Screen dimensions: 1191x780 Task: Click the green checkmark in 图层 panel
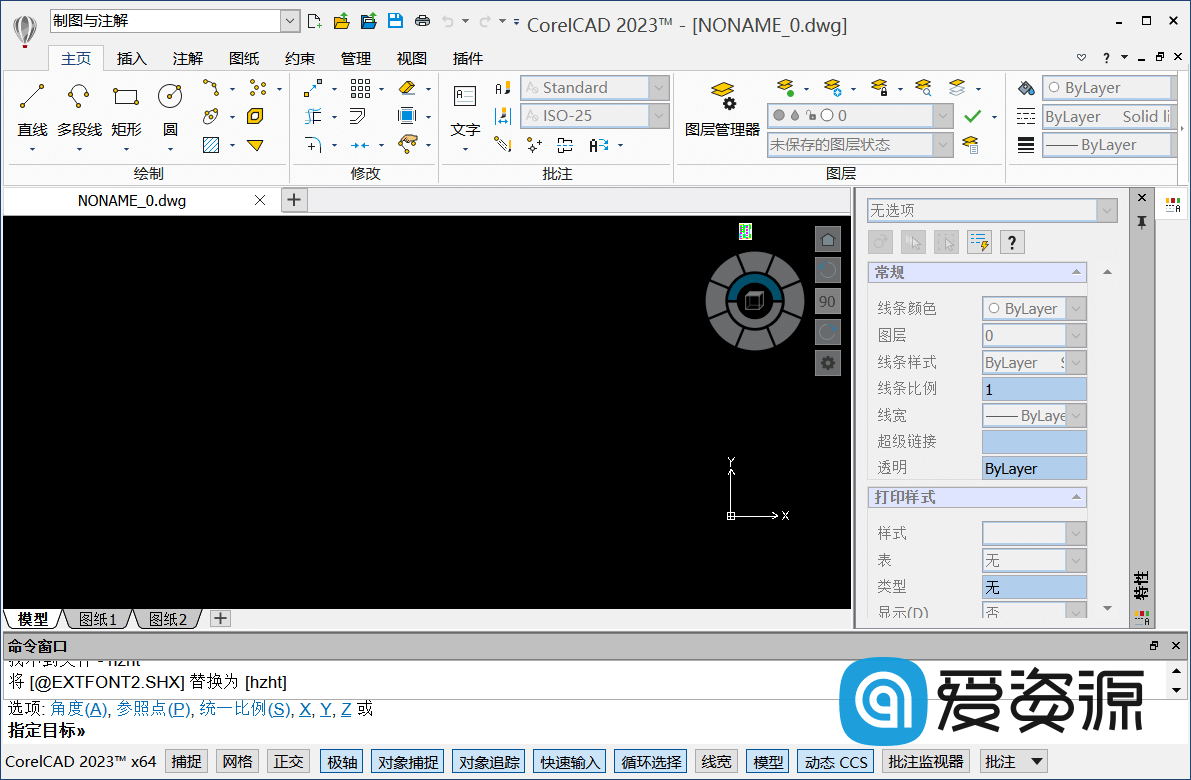974,115
